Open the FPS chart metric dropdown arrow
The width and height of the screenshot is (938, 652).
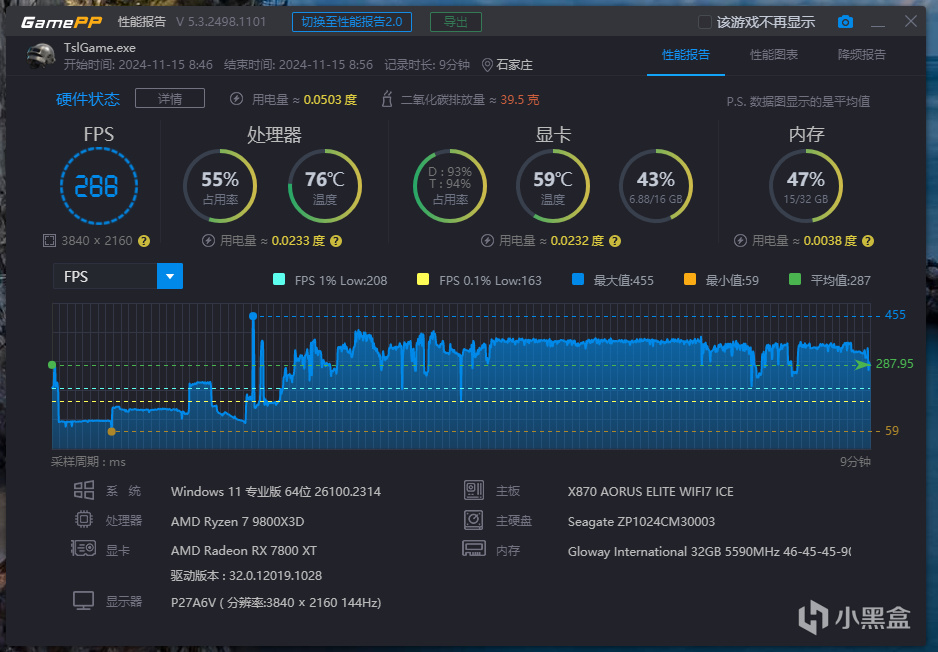(170, 276)
